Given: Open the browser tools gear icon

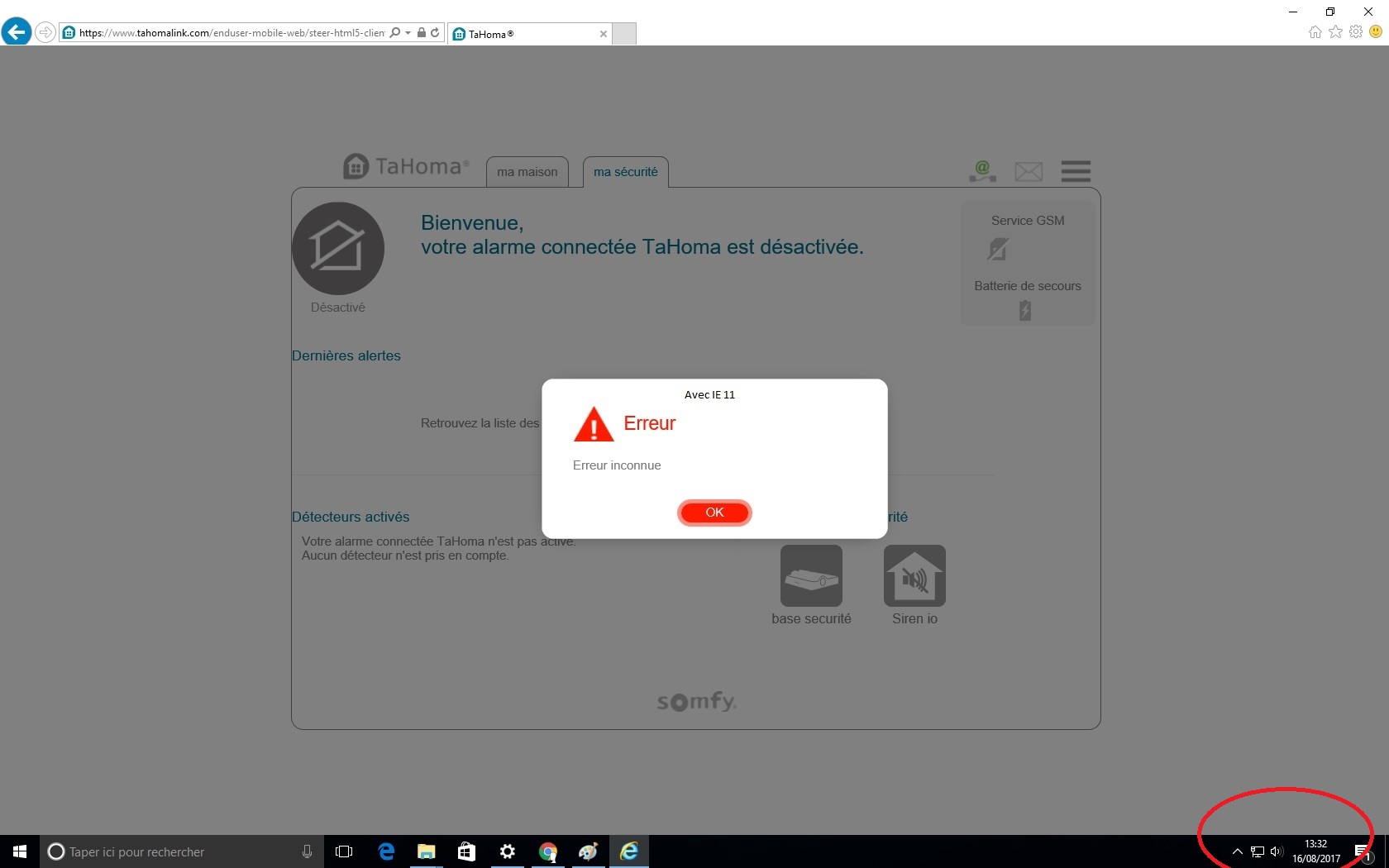Looking at the screenshot, I should 1356,31.
